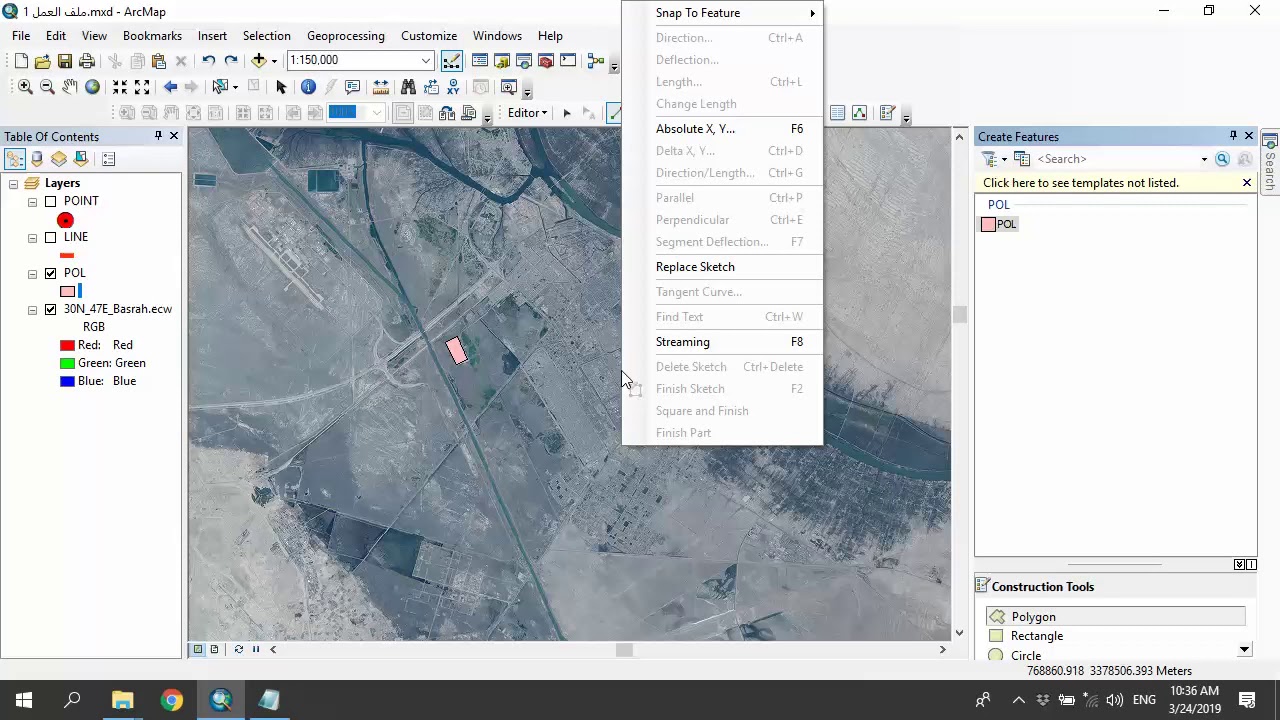The height and width of the screenshot is (720, 1280).
Task: Dismiss the templates not listed message
Action: (1246, 183)
